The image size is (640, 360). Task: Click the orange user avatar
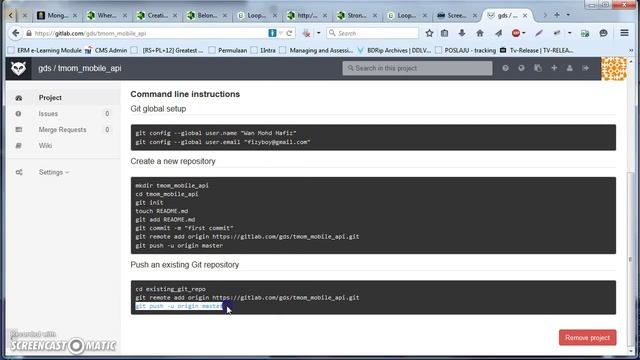point(613,69)
